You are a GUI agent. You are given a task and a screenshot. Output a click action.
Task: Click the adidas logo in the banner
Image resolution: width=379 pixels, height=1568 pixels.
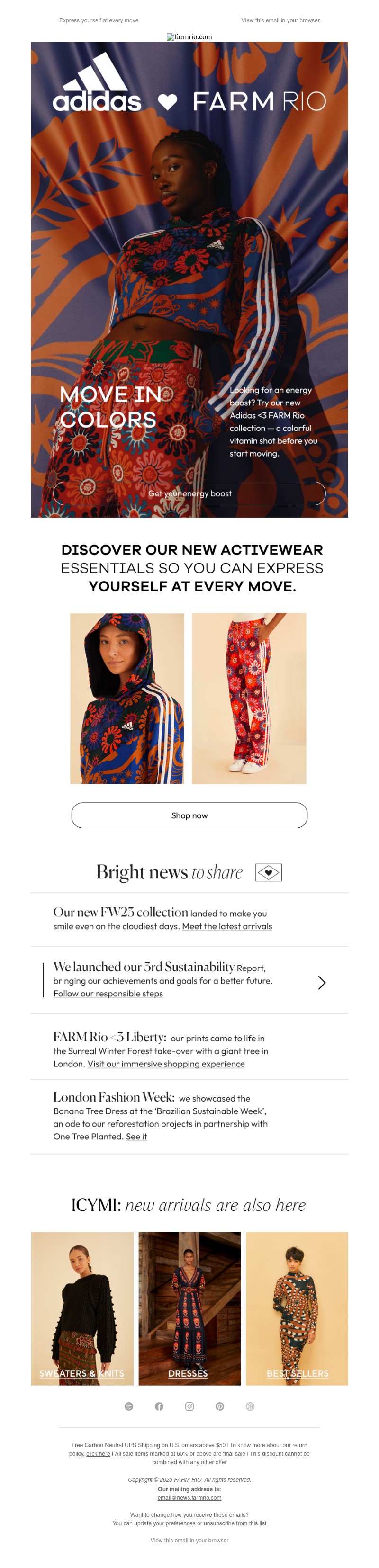[97, 82]
